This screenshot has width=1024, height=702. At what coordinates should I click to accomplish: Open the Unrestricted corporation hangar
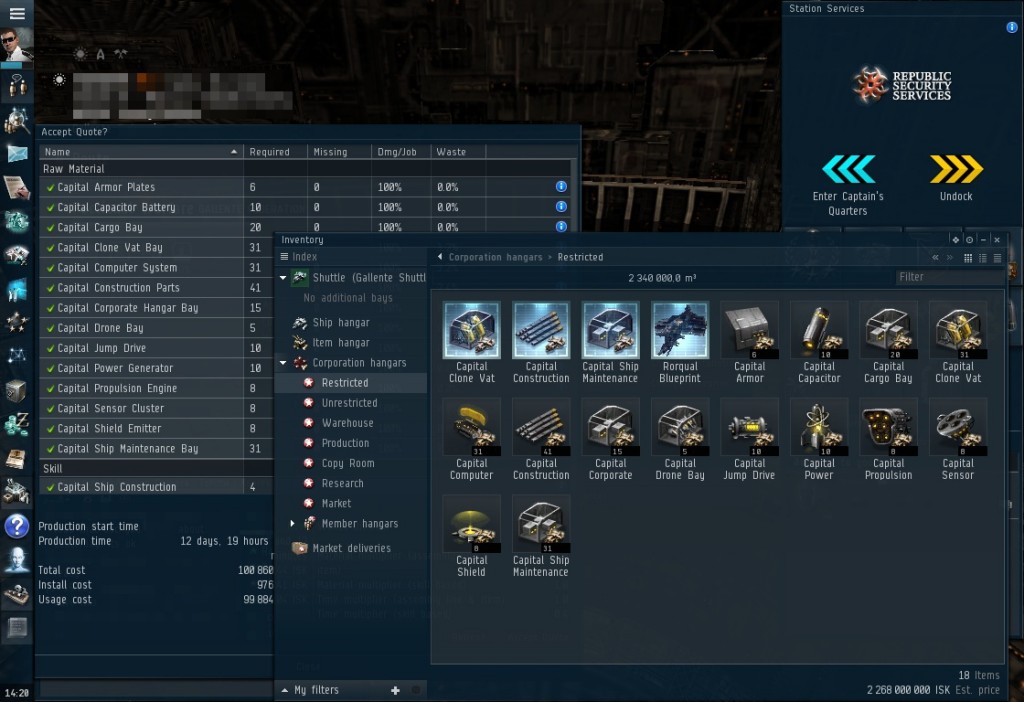point(349,403)
